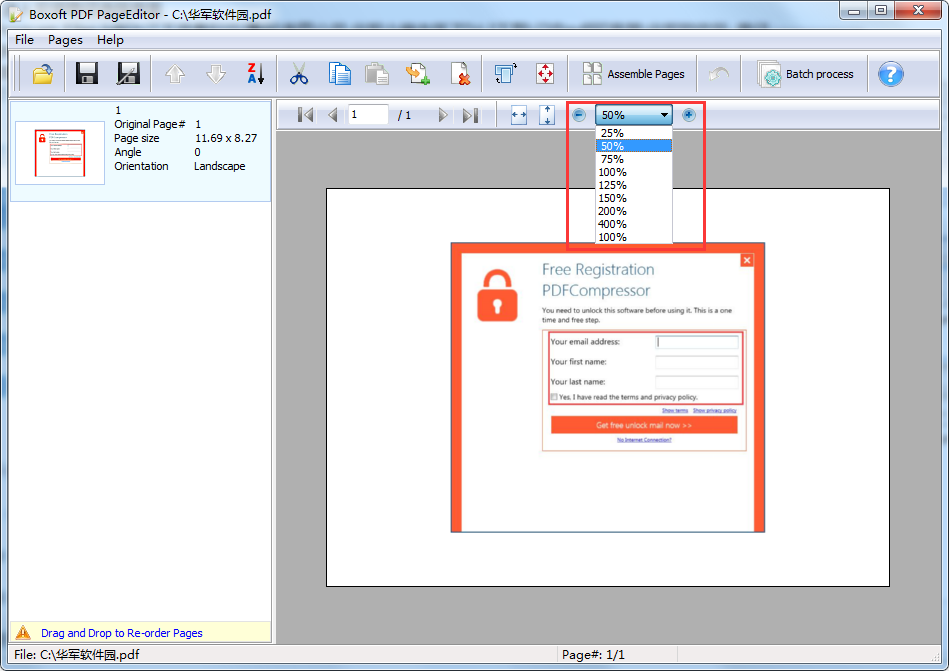
Task: Open the File menu
Action: pos(23,40)
